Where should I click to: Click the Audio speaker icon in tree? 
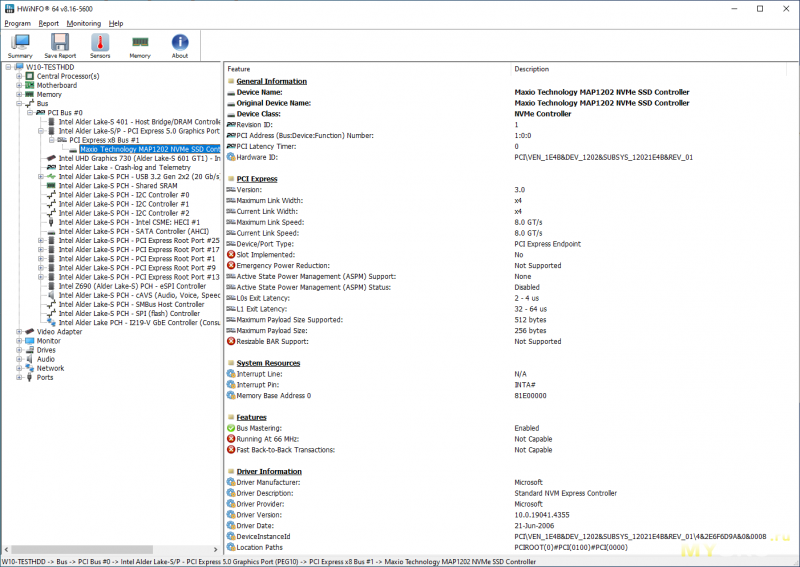pyautogui.click(x=30, y=359)
